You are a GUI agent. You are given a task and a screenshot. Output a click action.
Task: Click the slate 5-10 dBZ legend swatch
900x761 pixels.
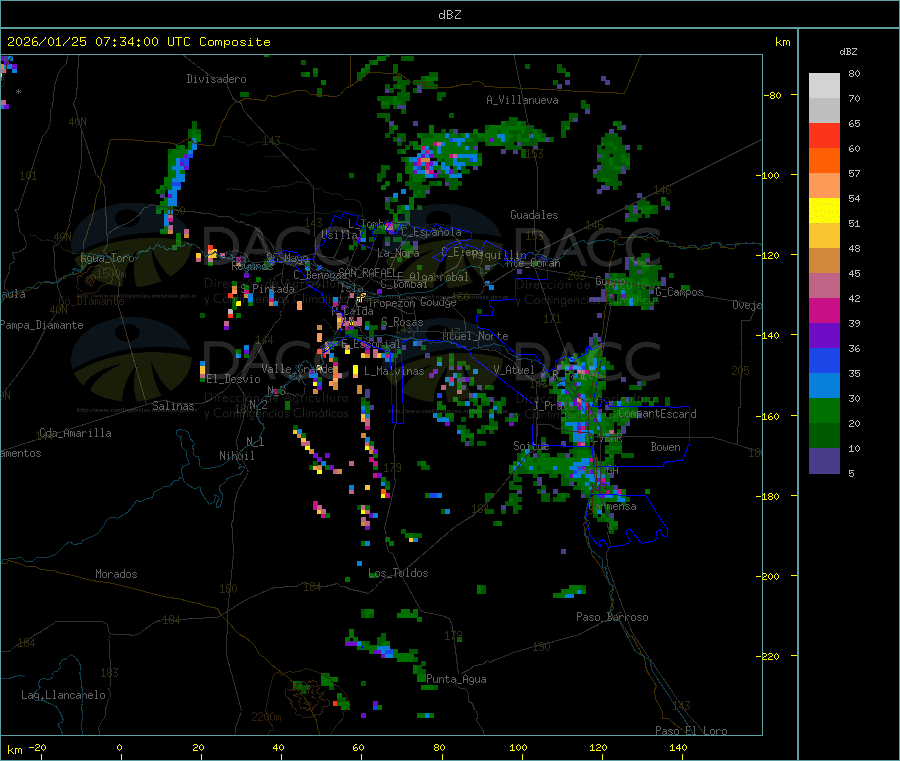[824, 461]
